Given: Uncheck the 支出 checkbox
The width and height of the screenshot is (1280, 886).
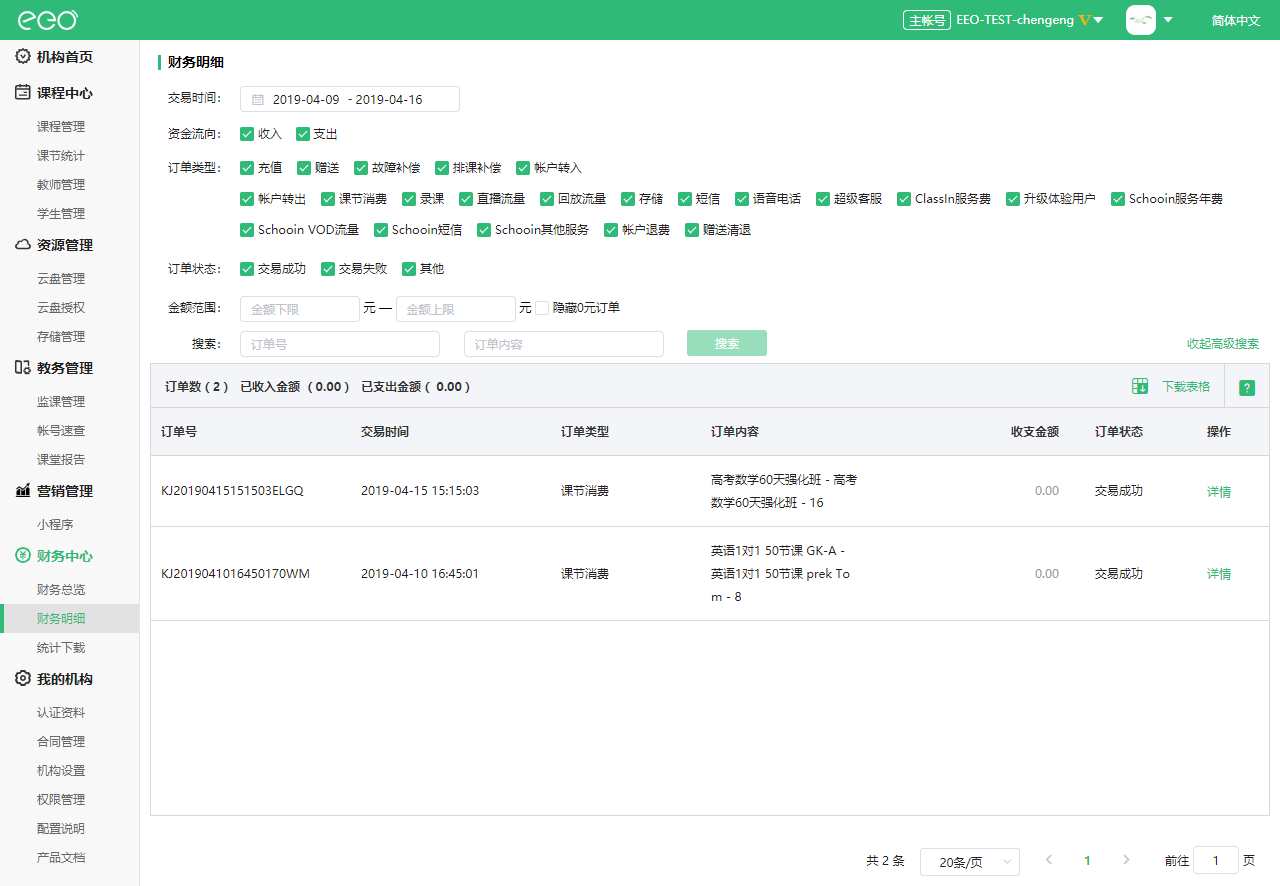Looking at the screenshot, I should [x=303, y=133].
